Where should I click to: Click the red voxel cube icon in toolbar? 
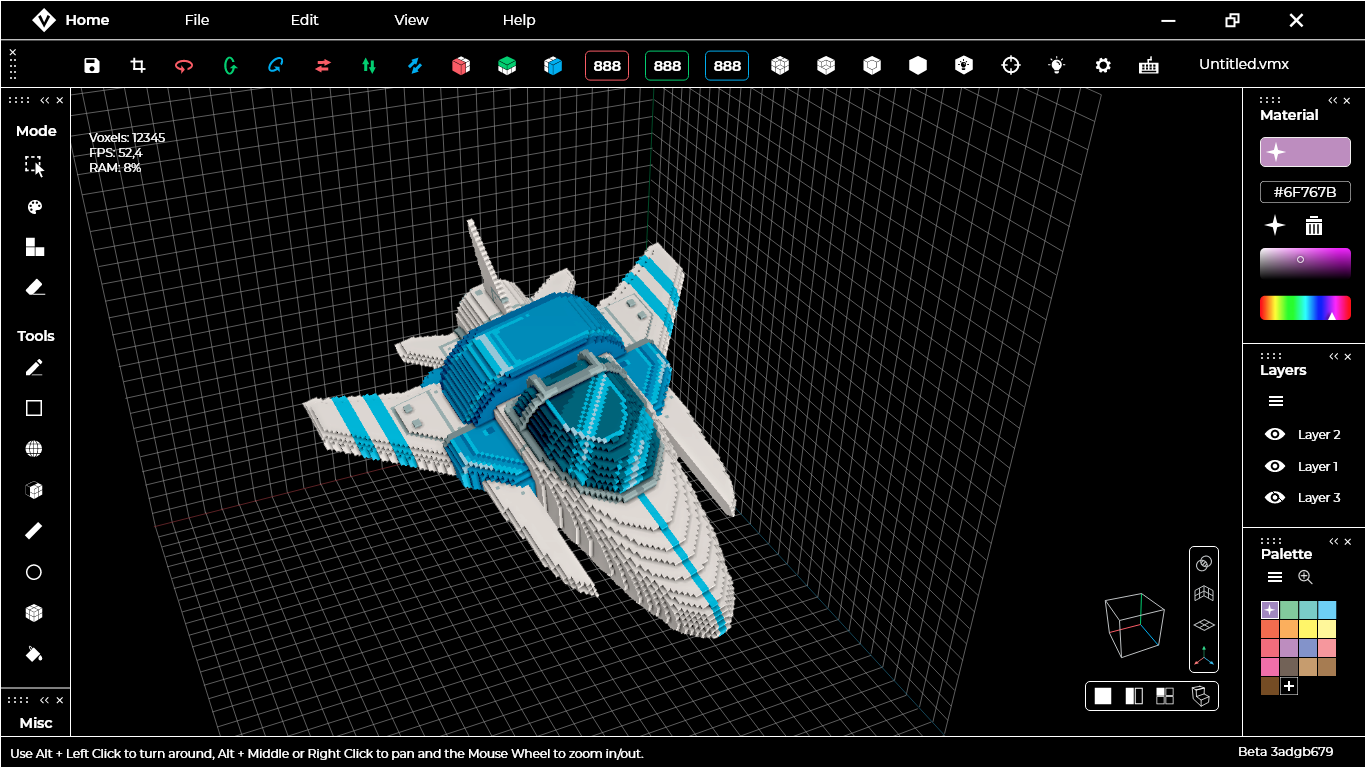(460, 64)
